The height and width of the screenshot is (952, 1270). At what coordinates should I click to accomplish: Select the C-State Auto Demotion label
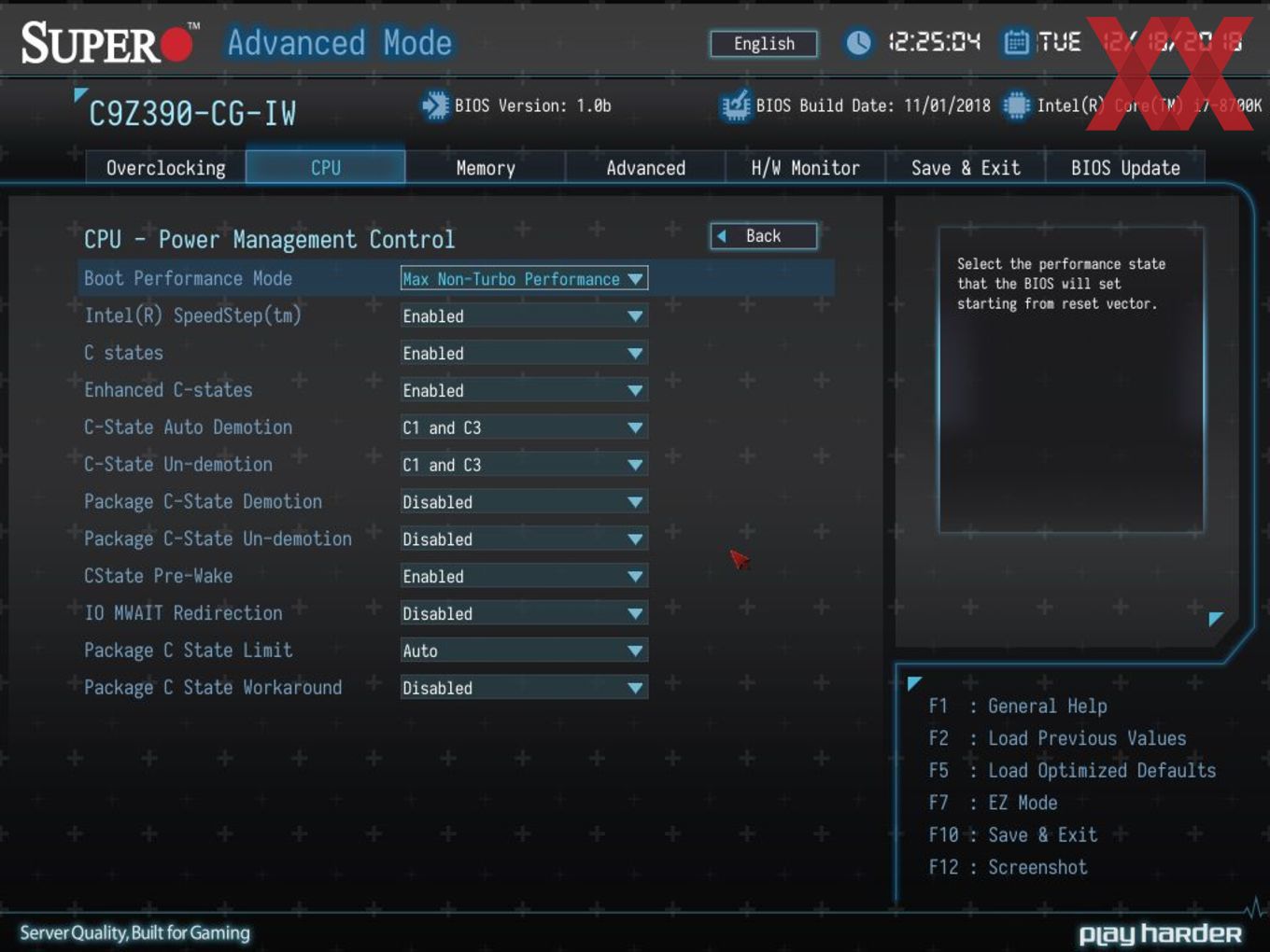coord(188,427)
